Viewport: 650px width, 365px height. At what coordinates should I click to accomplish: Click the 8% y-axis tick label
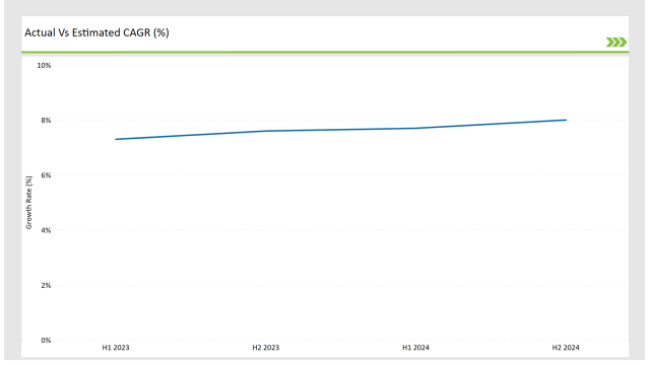46,120
